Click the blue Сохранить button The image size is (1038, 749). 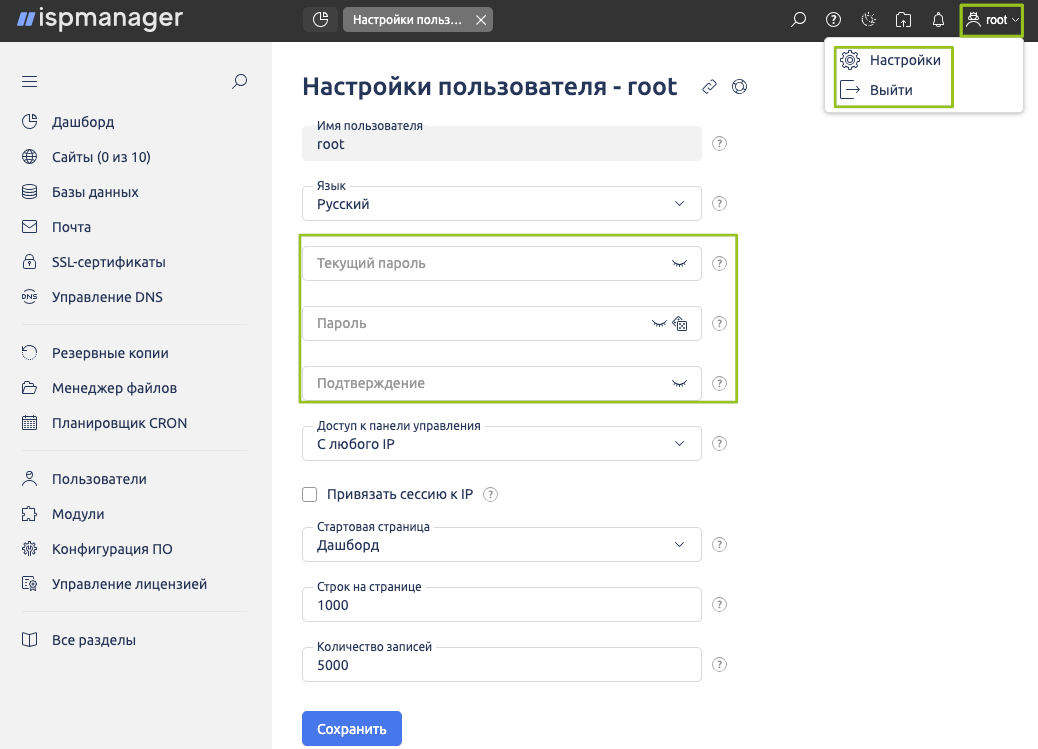click(x=351, y=729)
